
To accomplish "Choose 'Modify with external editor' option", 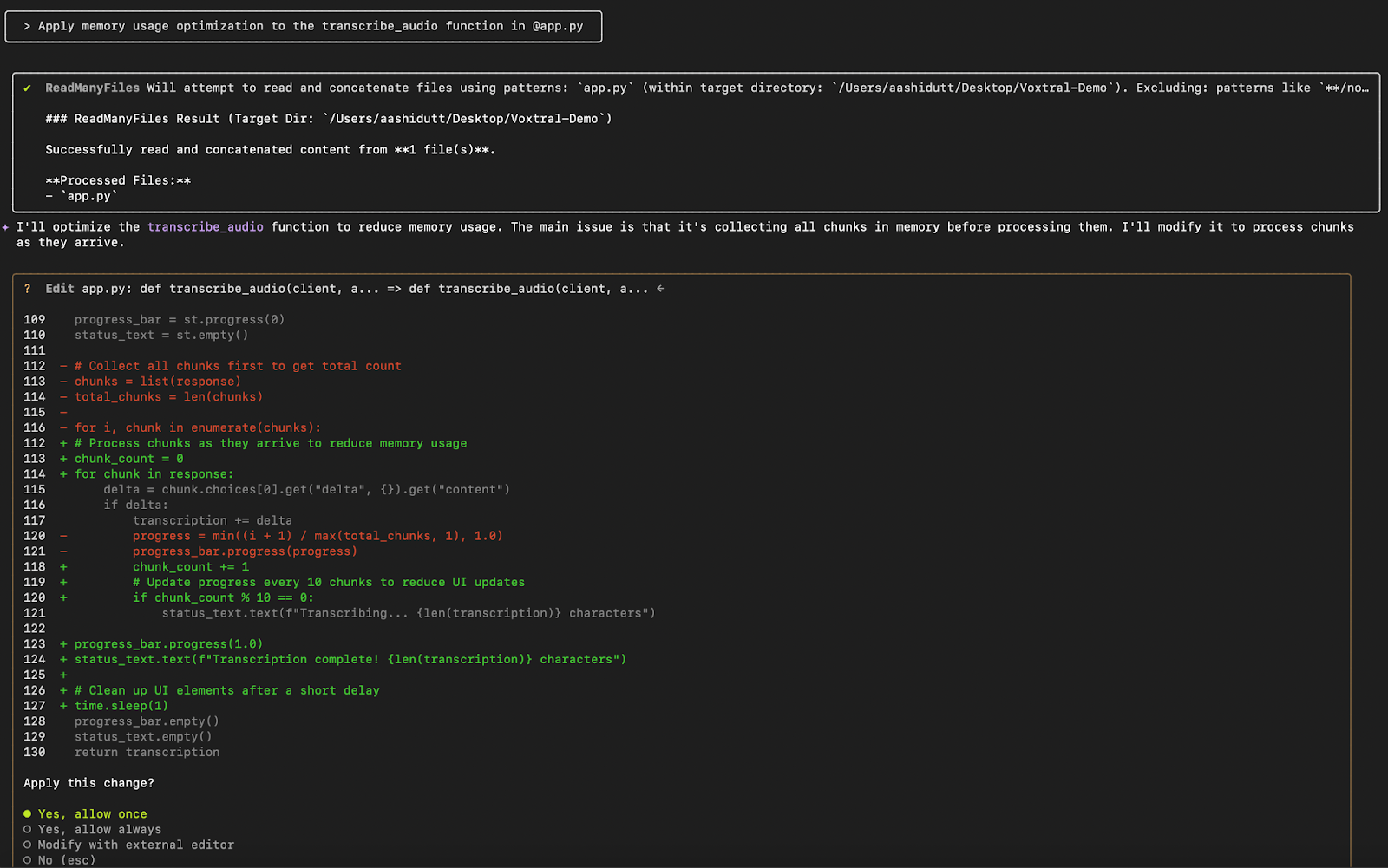I will (128, 845).
